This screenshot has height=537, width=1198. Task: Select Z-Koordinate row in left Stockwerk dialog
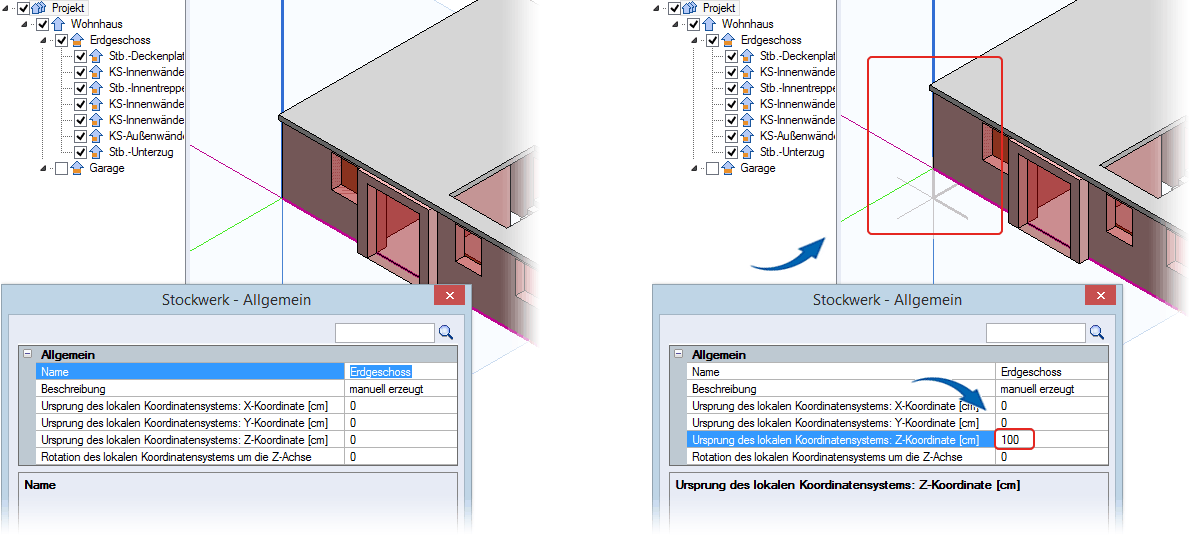click(x=247, y=439)
